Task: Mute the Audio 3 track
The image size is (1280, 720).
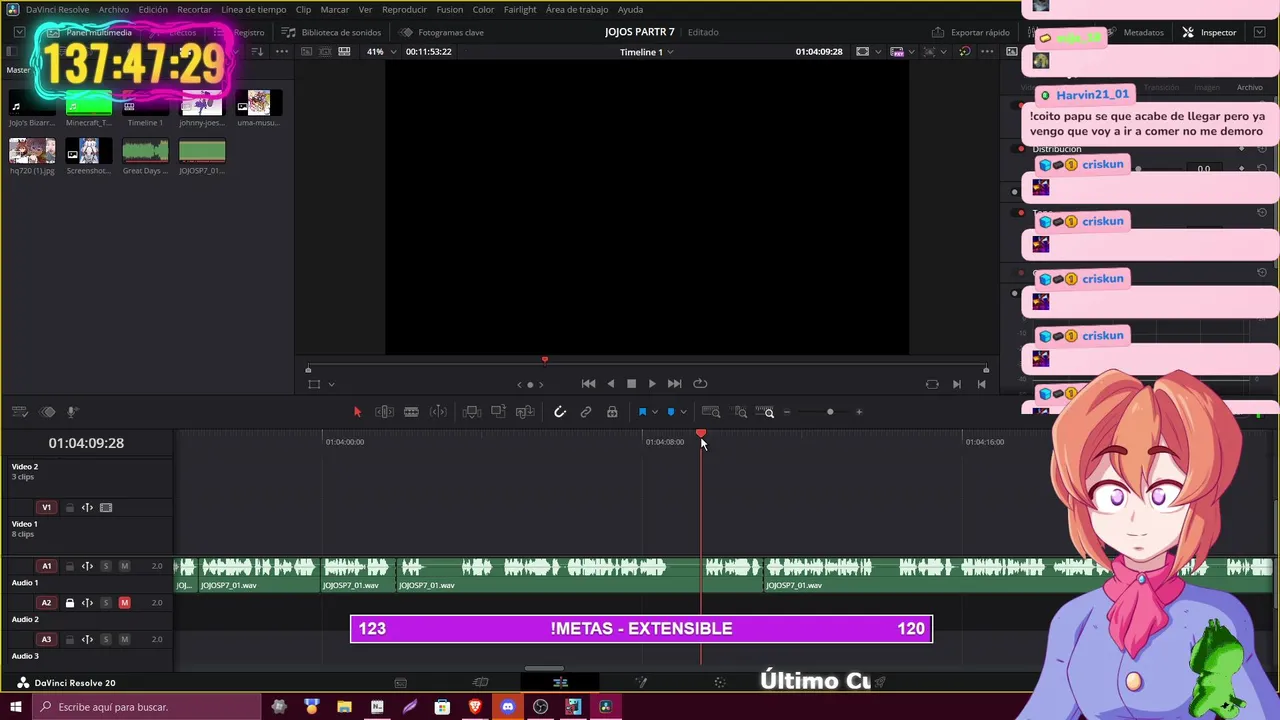Action: [x=124, y=639]
